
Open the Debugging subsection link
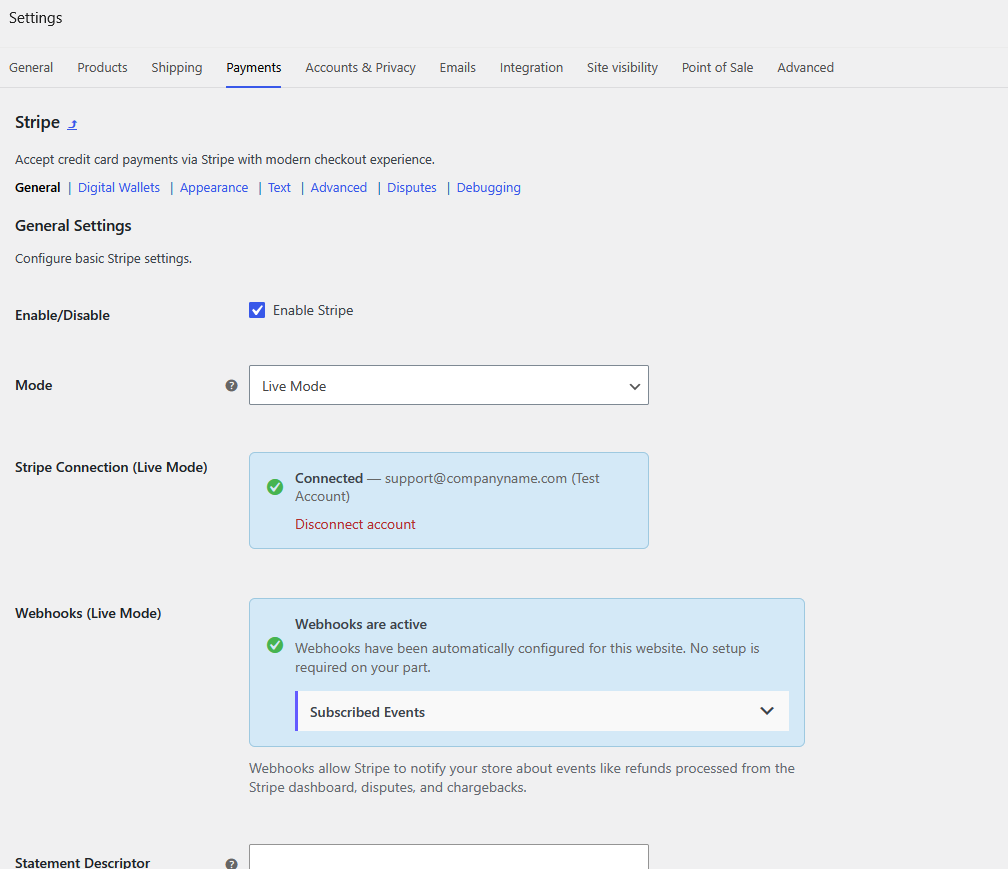489,188
